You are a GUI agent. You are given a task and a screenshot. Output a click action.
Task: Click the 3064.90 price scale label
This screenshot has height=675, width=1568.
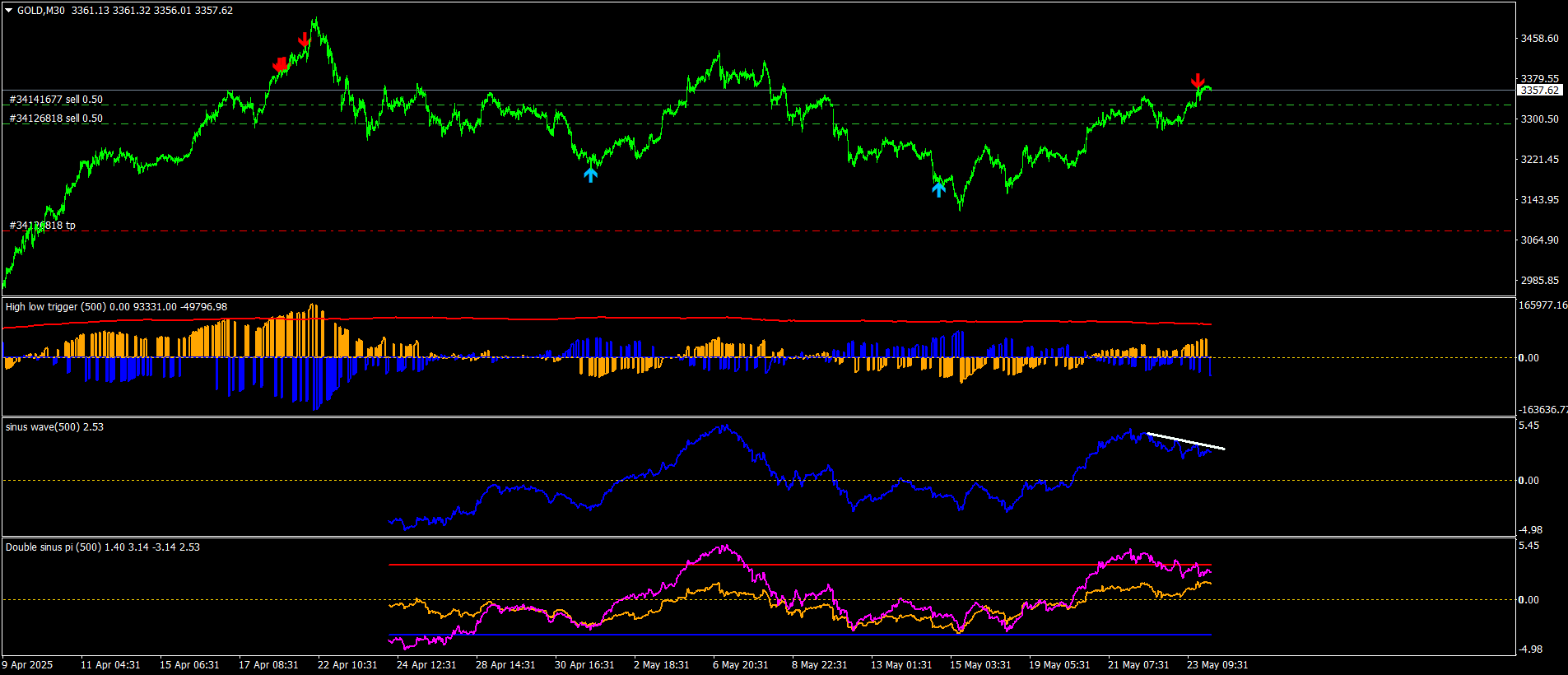coord(1539,240)
